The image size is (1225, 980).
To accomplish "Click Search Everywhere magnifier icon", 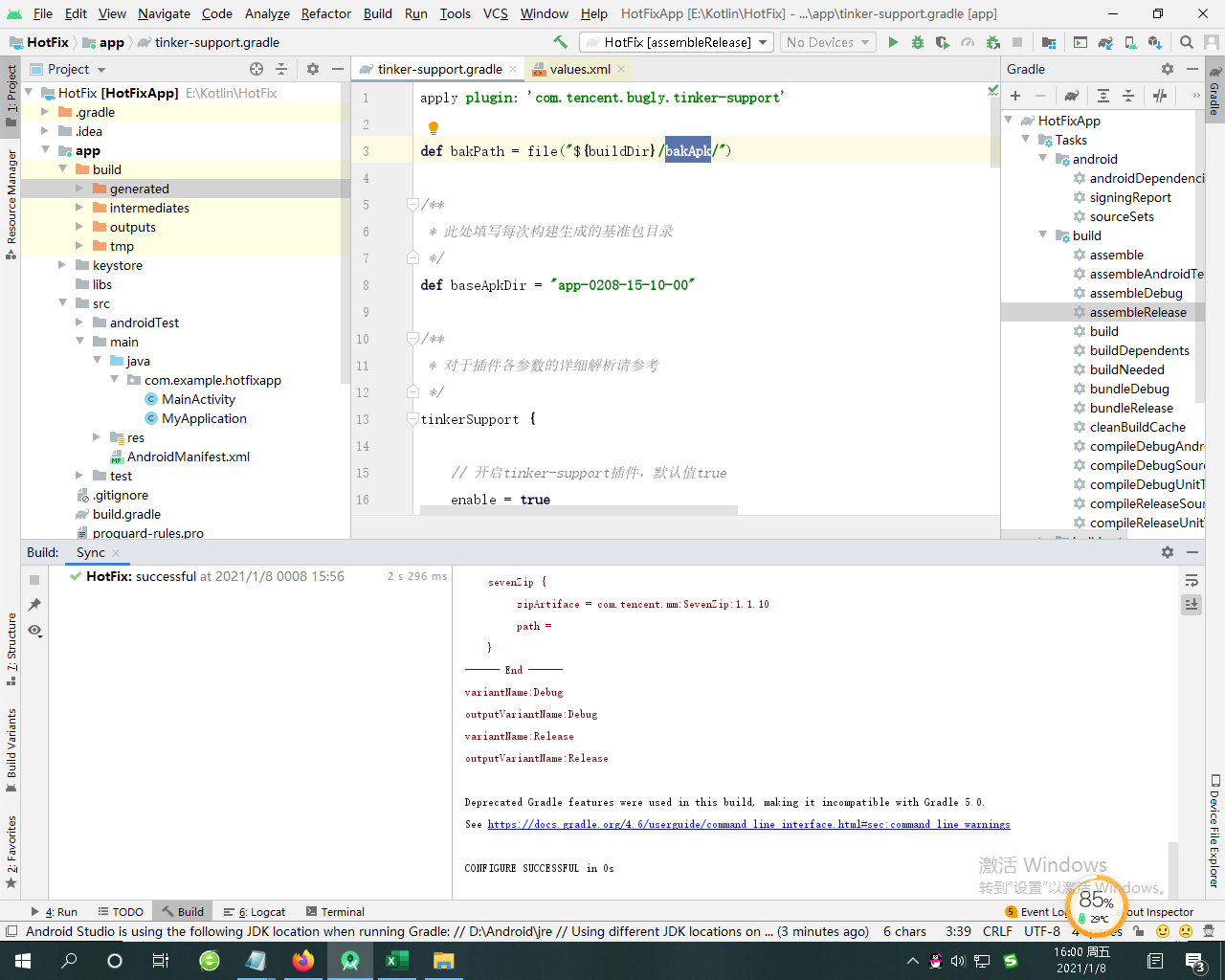I will point(1187,42).
